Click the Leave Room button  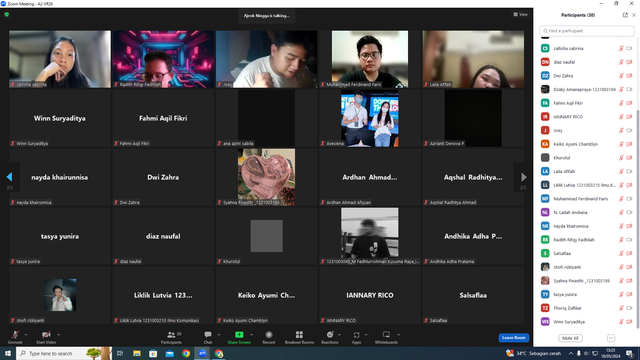click(x=513, y=338)
